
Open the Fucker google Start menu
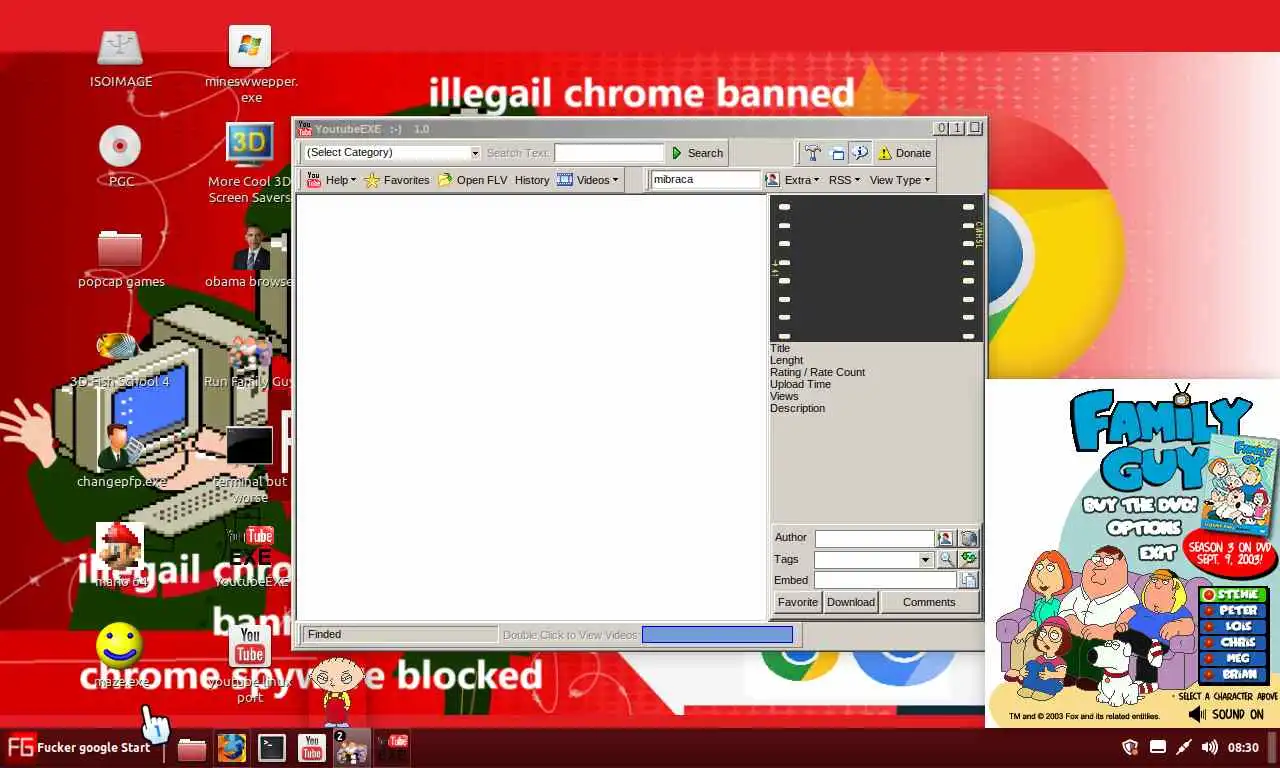pyautogui.click(x=79, y=747)
